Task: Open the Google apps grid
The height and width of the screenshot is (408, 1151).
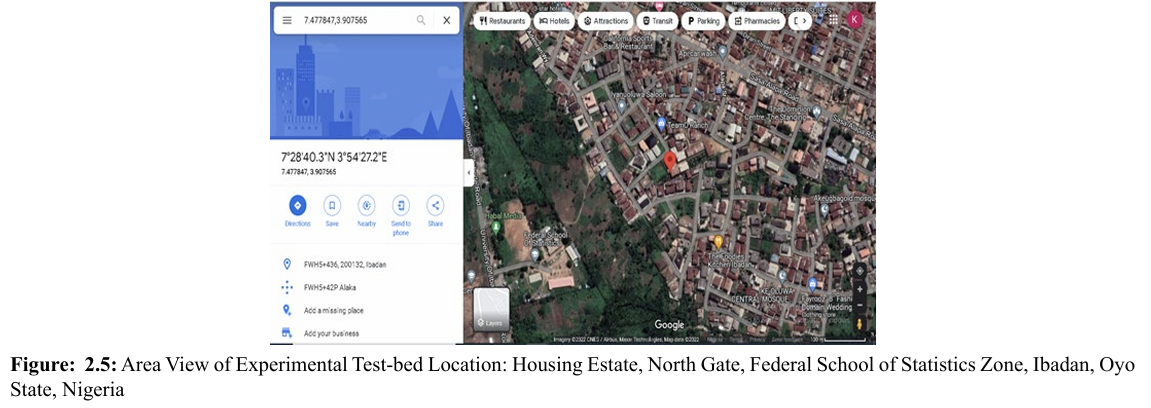Action: coord(833,19)
